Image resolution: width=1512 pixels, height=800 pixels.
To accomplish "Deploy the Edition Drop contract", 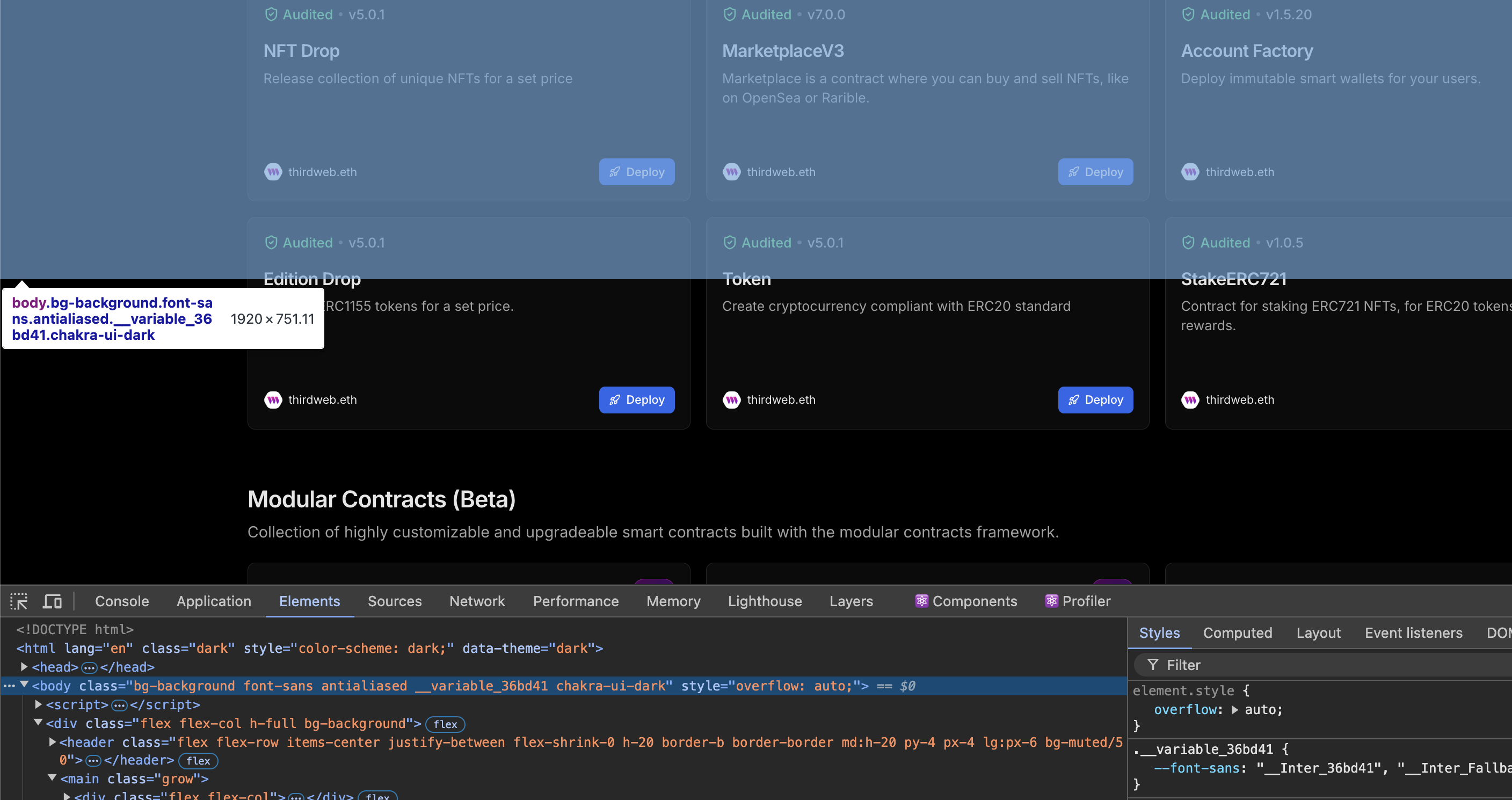I will point(636,399).
